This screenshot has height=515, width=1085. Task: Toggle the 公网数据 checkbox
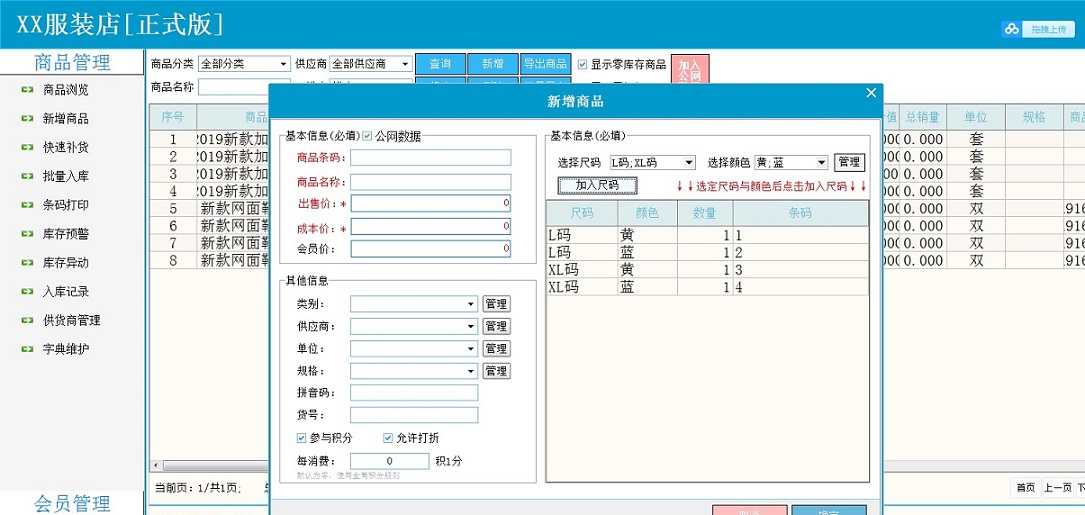click(x=367, y=136)
